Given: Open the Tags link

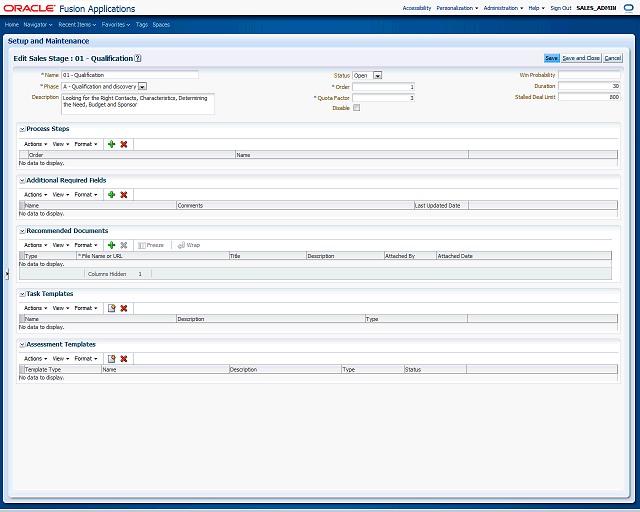Looking at the screenshot, I should tap(142, 25).
